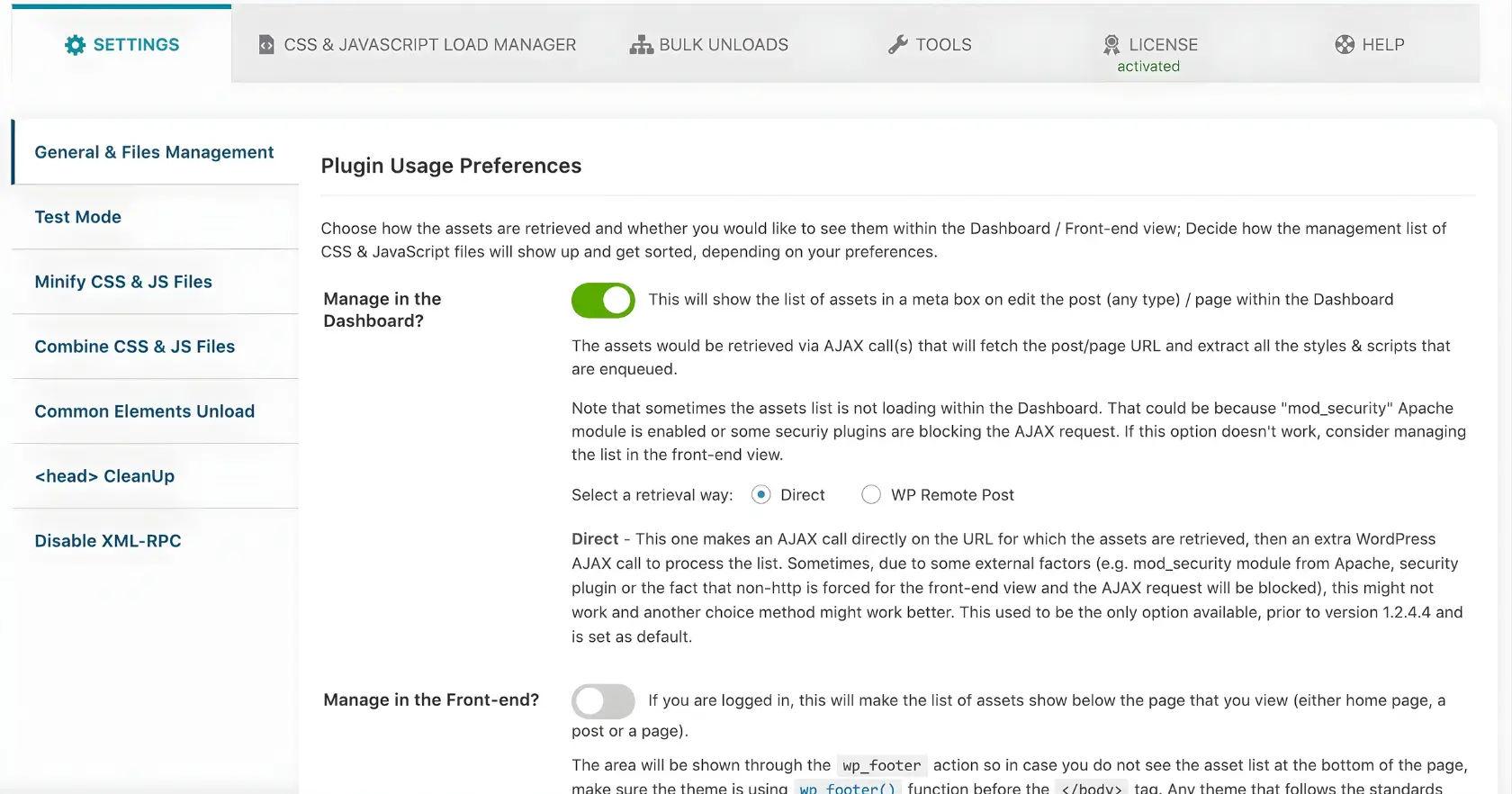Screen dimensions: 1512x794
Task: Open Common Elements Unload settings
Action: [x=144, y=411]
